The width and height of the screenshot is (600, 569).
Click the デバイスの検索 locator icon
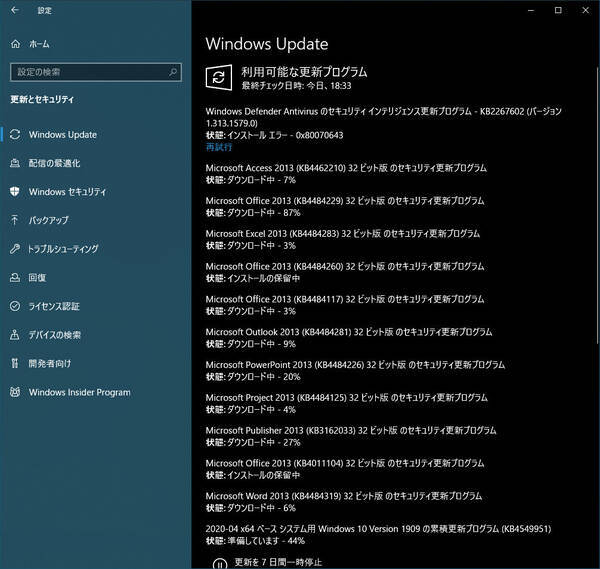pos(15,334)
